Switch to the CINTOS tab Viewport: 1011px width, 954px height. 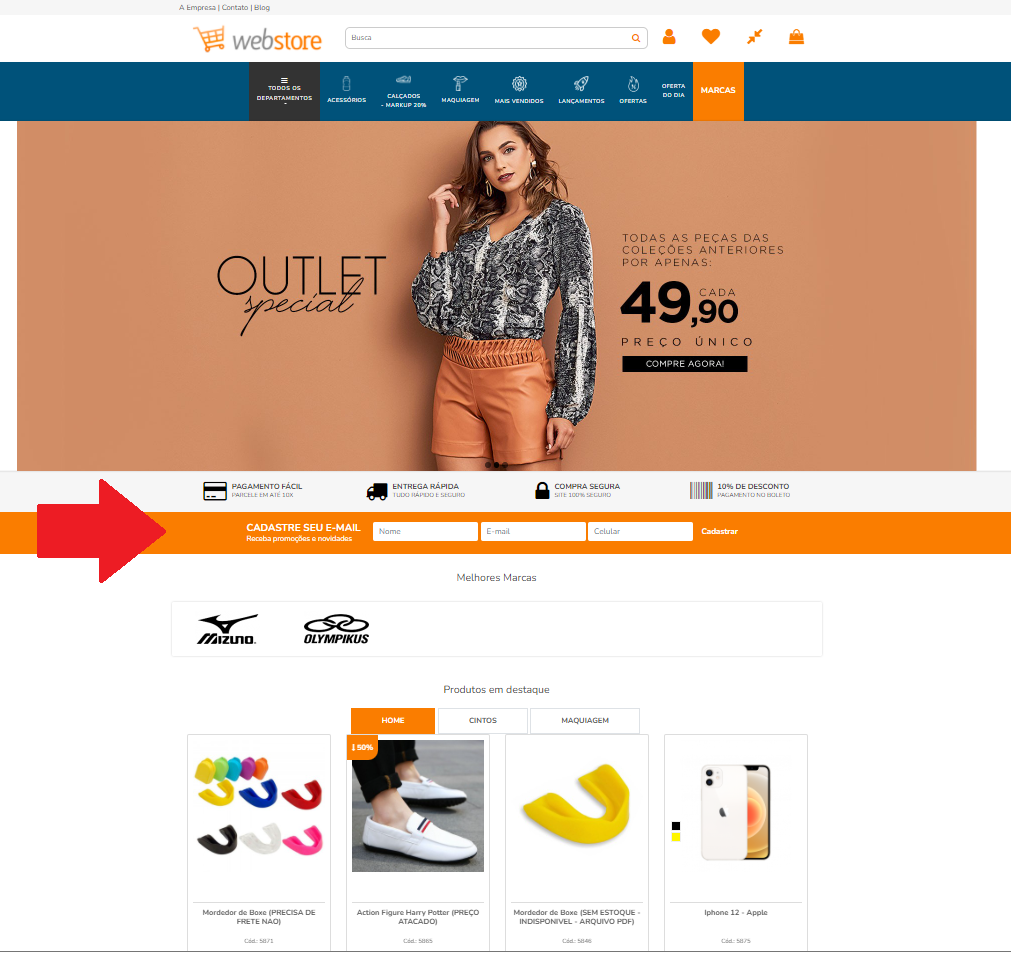coord(483,721)
